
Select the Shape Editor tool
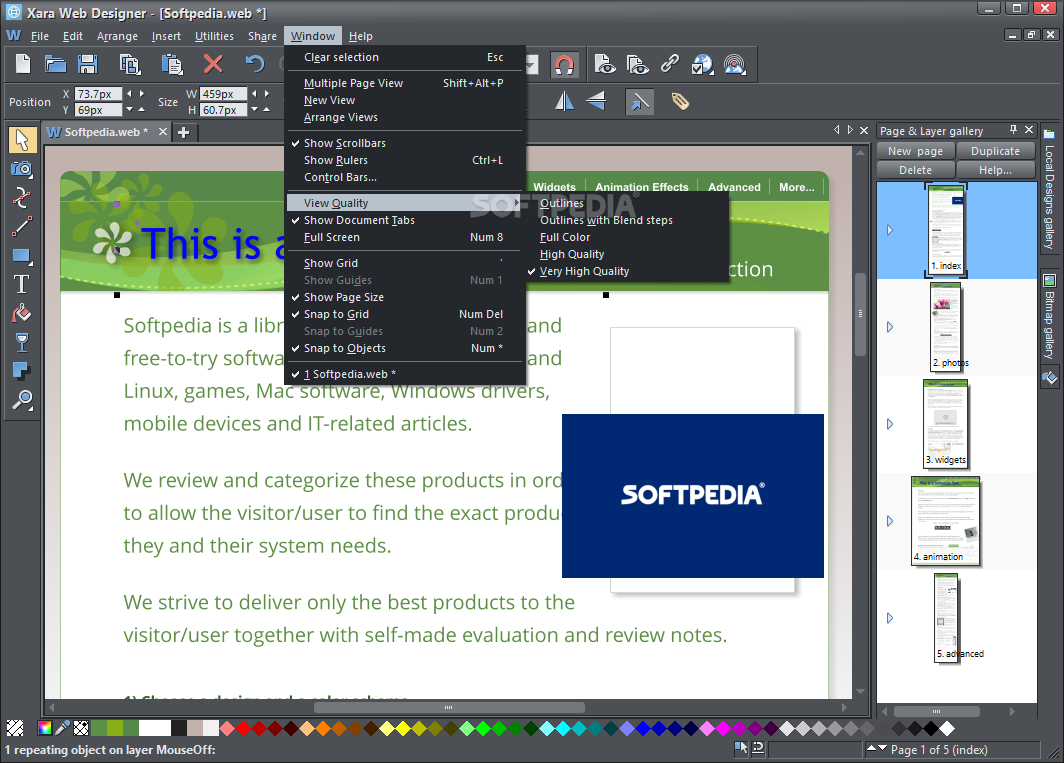22,198
